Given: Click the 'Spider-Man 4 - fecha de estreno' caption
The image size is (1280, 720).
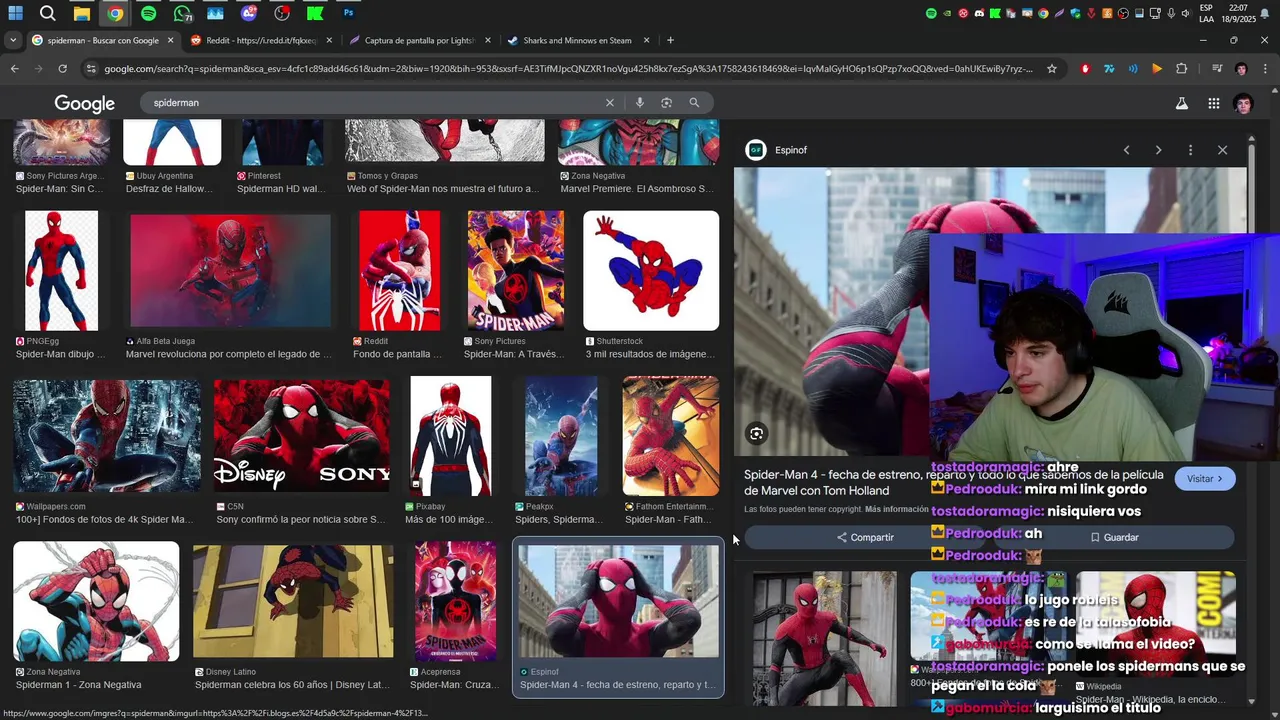Looking at the screenshot, I should (617, 685).
